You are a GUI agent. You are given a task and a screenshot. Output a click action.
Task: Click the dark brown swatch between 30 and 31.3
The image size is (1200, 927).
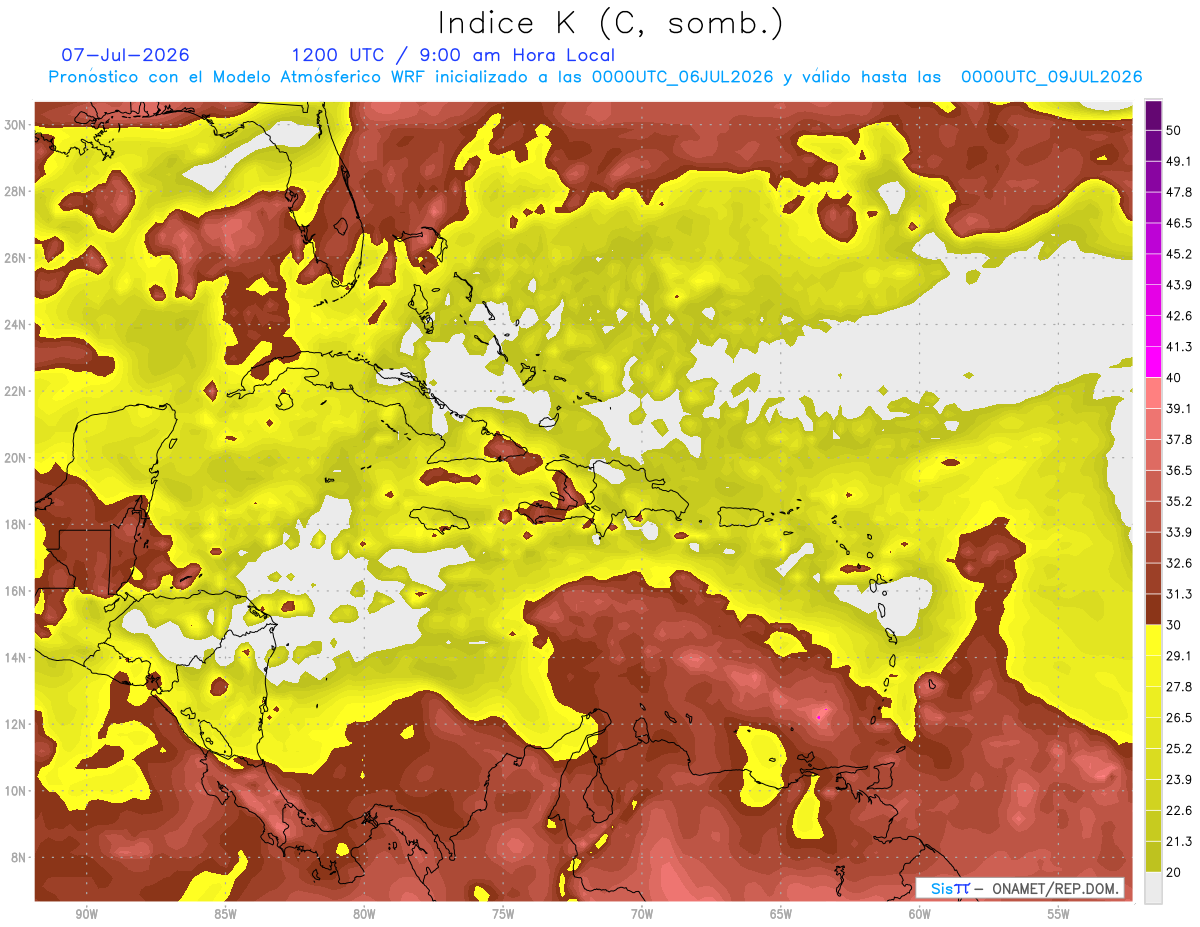pyautogui.click(x=1153, y=609)
